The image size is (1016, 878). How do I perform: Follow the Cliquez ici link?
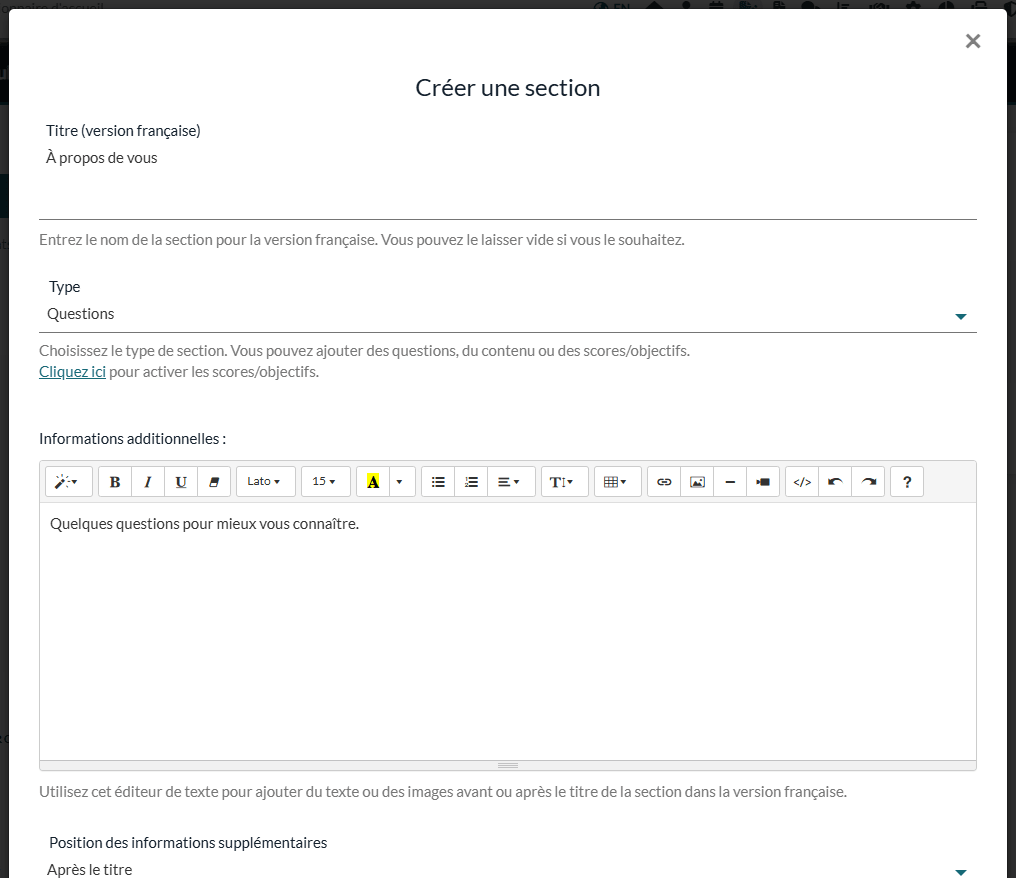point(72,372)
